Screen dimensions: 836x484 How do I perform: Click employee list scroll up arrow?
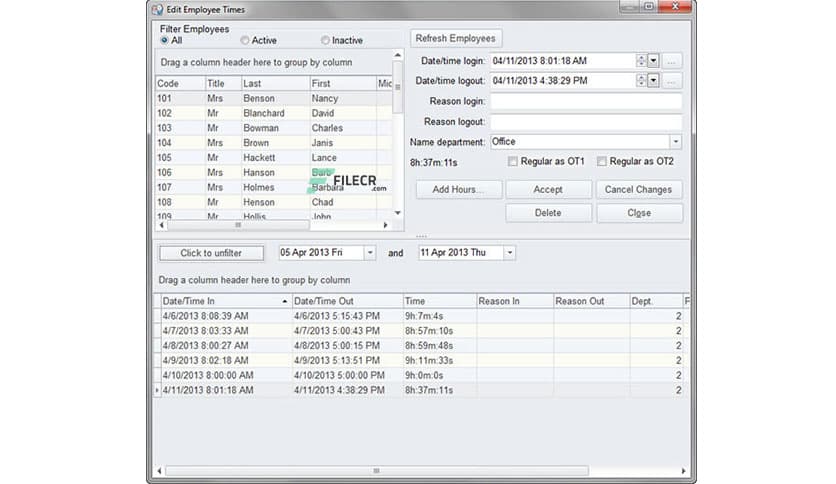pyautogui.click(x=398, y=55)
